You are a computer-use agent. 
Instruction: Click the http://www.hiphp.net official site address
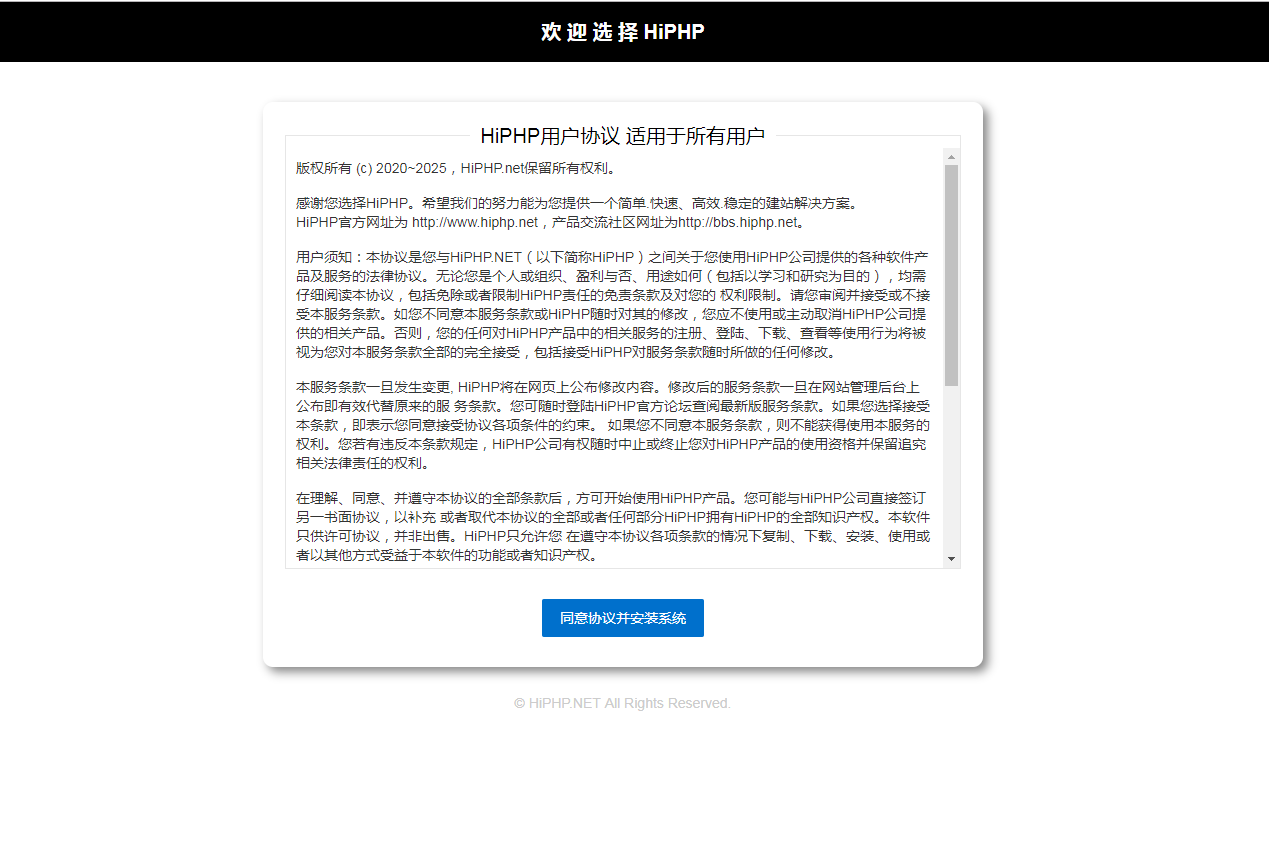(475, 222)
